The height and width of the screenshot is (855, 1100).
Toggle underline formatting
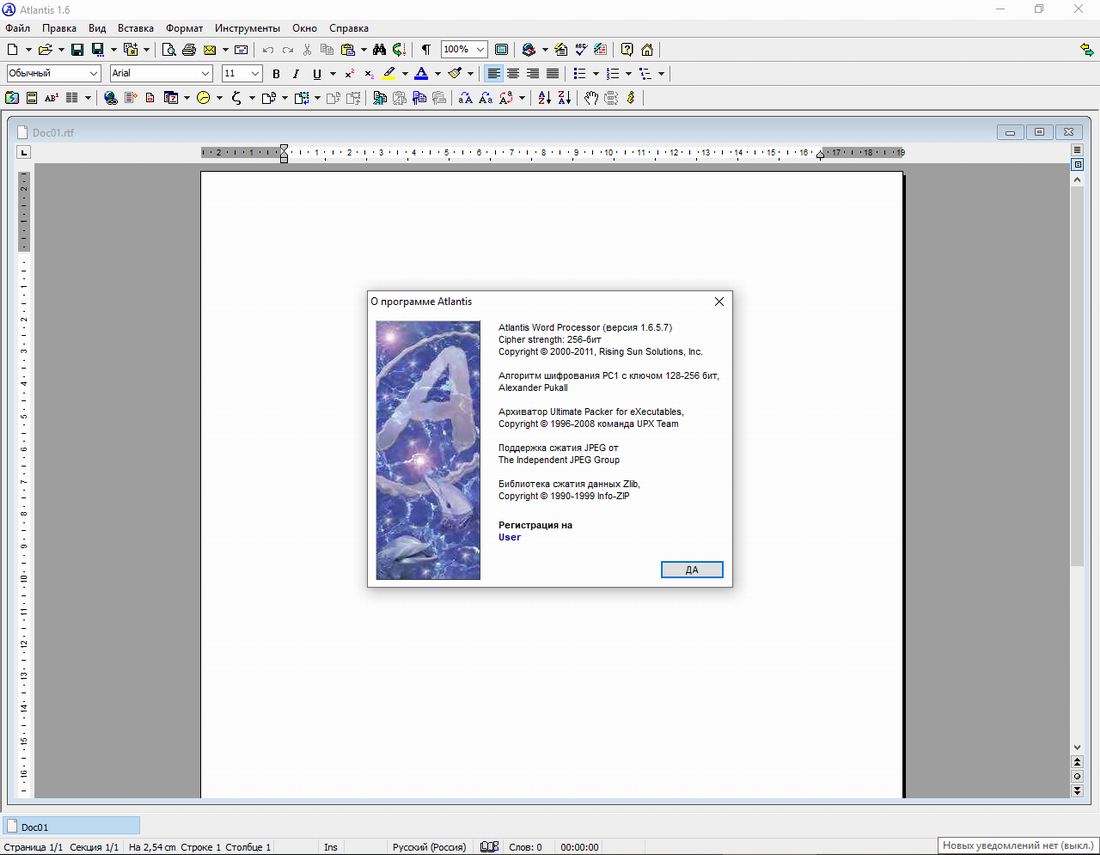[317, 74]
